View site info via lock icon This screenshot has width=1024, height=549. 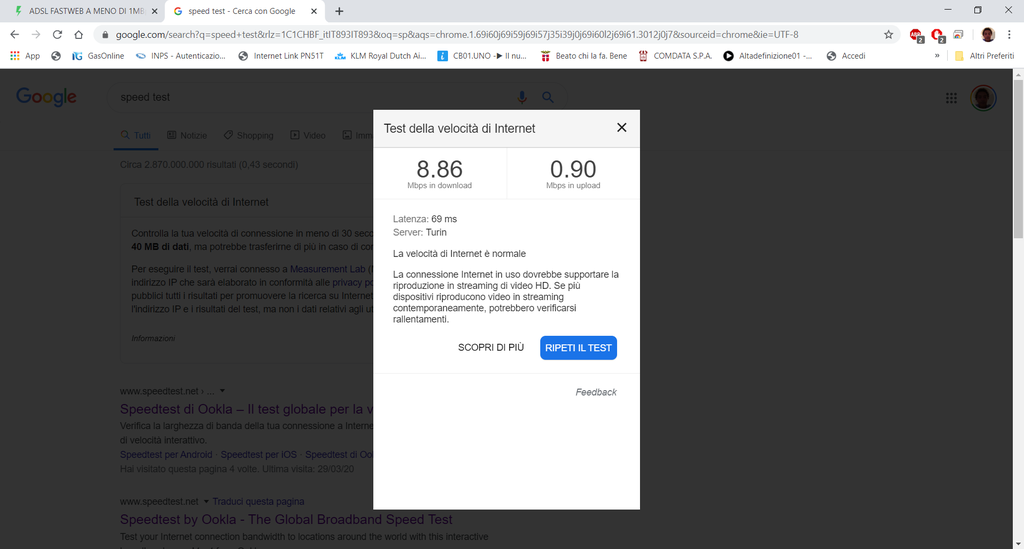tap(105, 35)
